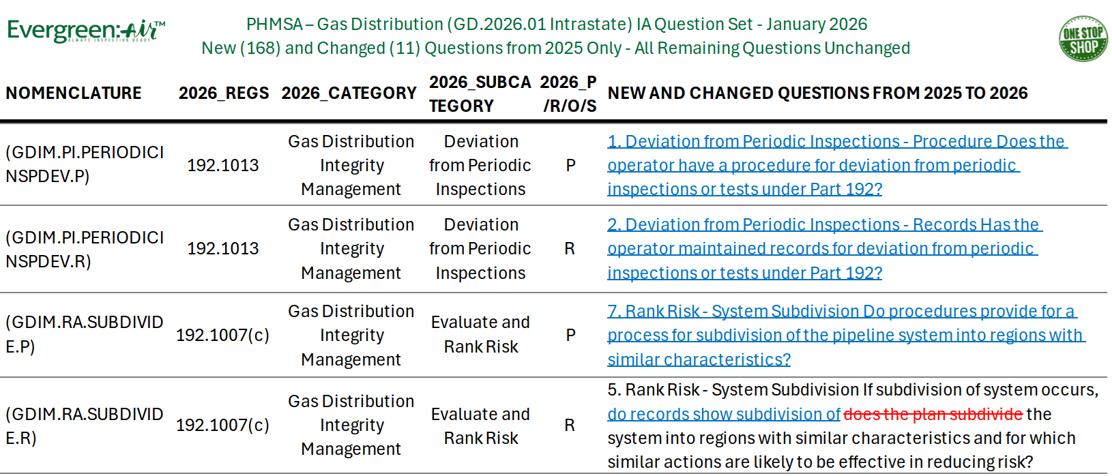Click the 2026_SUBCATEGORY column header

[x=480, y=93]
